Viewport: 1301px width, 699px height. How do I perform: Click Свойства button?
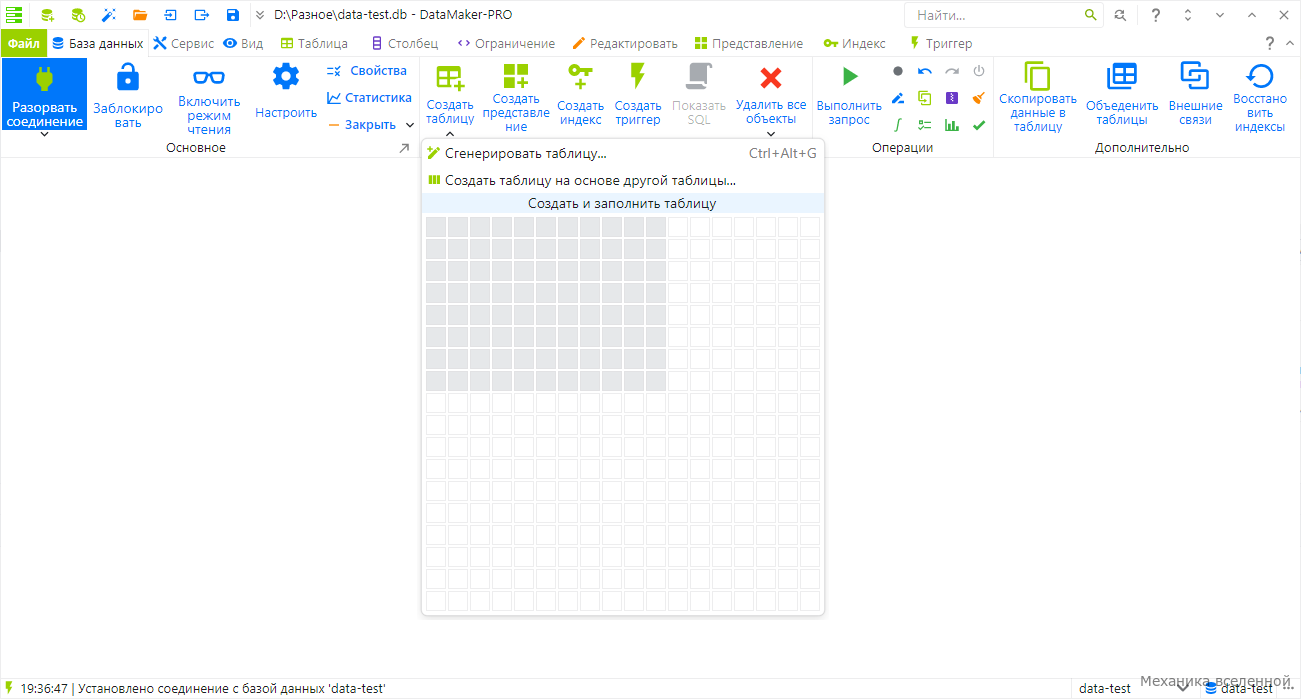click(367, 71)
